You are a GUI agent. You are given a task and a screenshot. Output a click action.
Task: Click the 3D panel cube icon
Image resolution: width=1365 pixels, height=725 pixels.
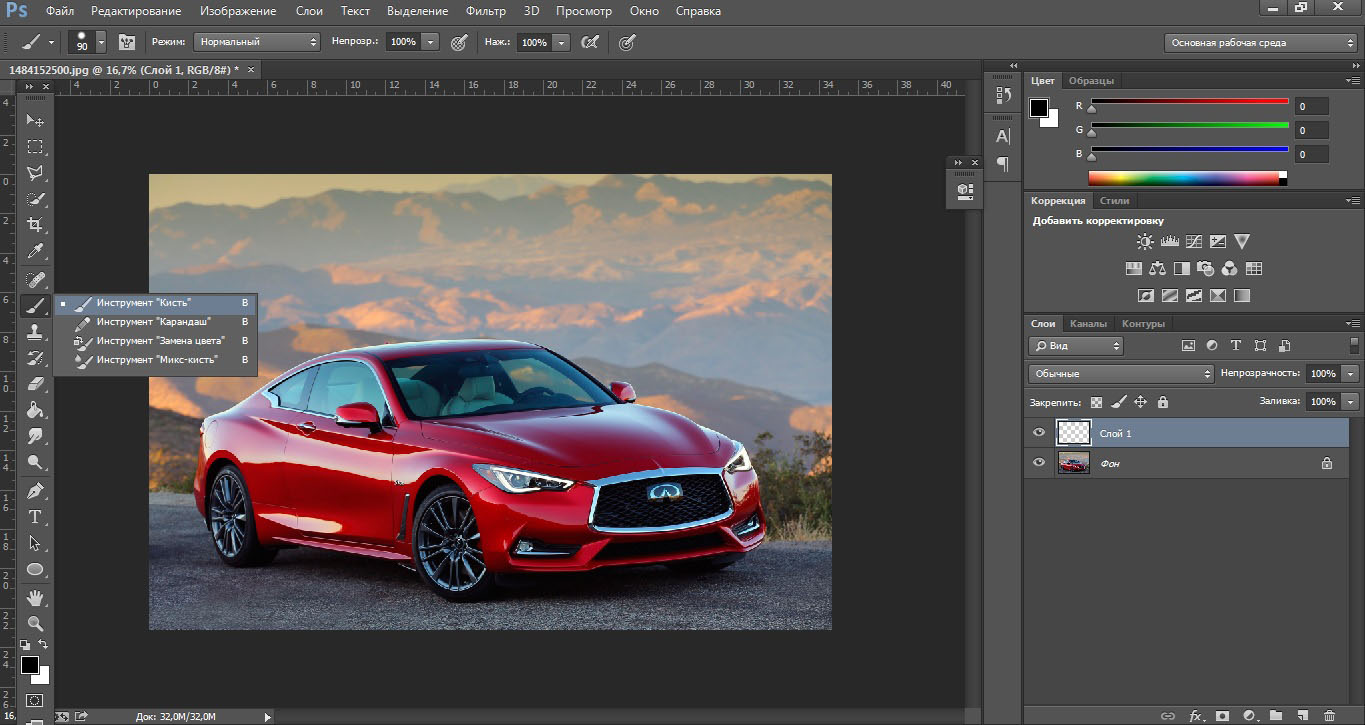[x=965, y=190]
